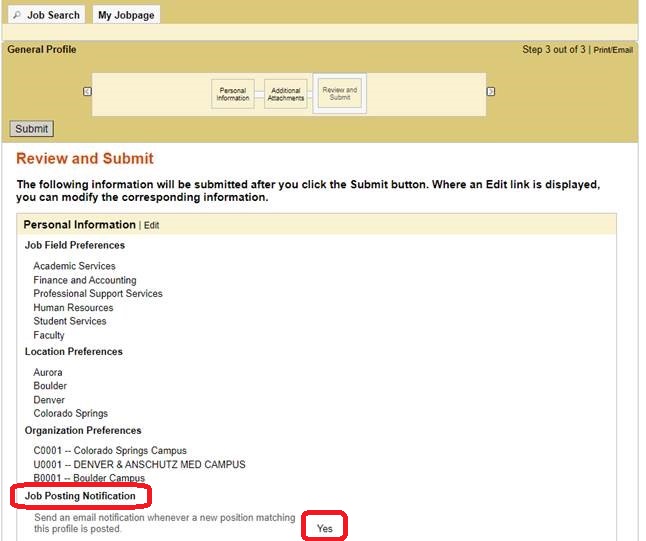Screen dimensions: 646x541
Task: Click the Edit link beside Personal Information
Action: pos(151,225)
